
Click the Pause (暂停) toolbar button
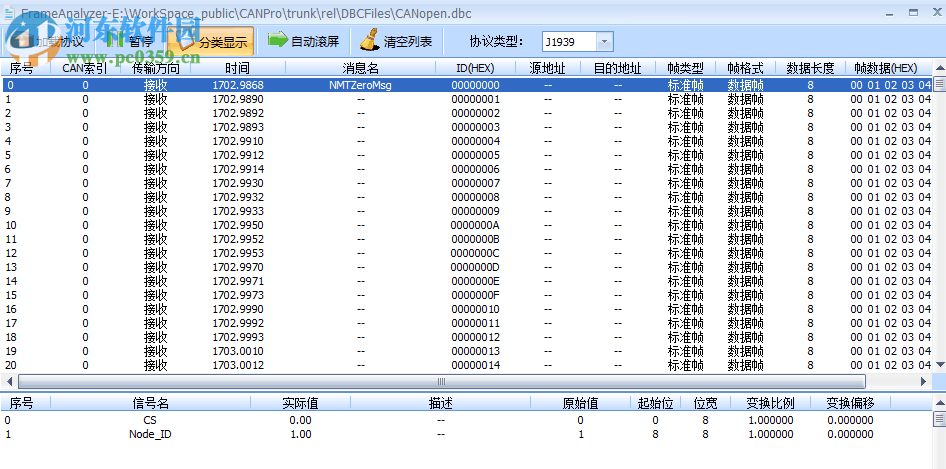131,42
